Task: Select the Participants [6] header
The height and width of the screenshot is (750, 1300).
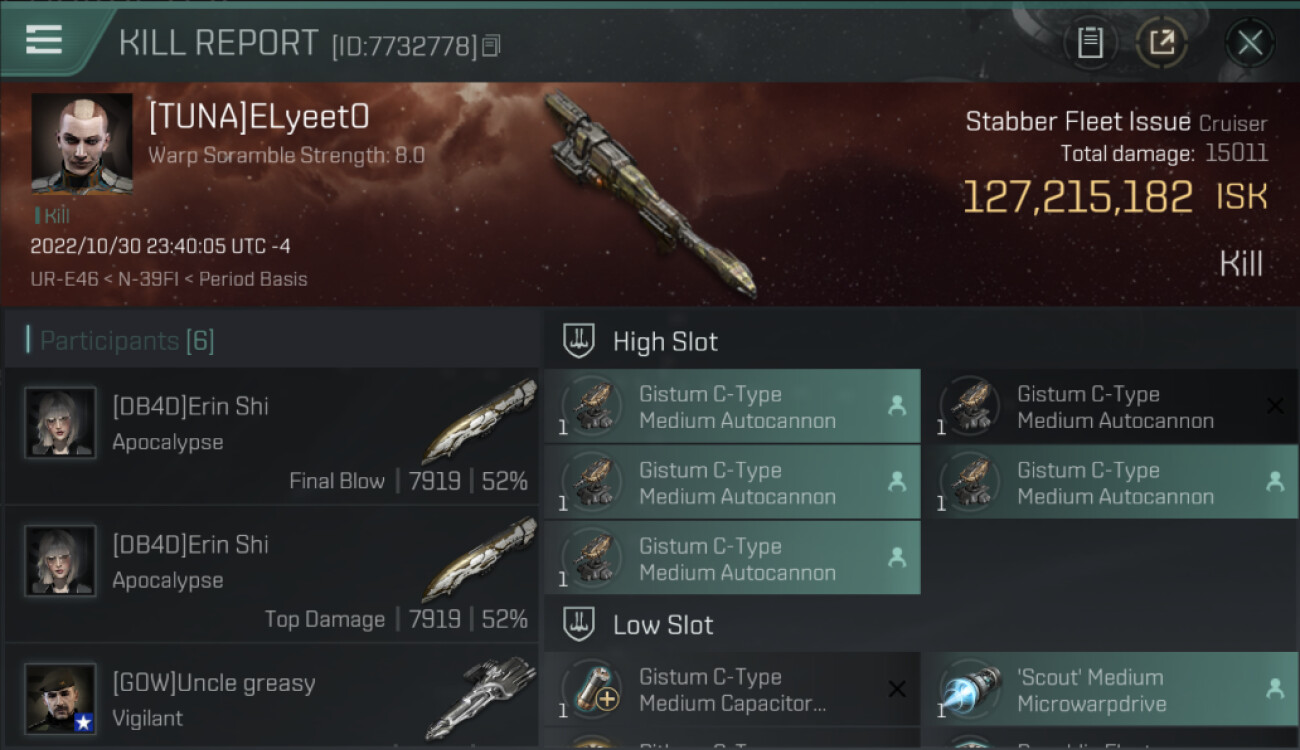Action: 127,341
